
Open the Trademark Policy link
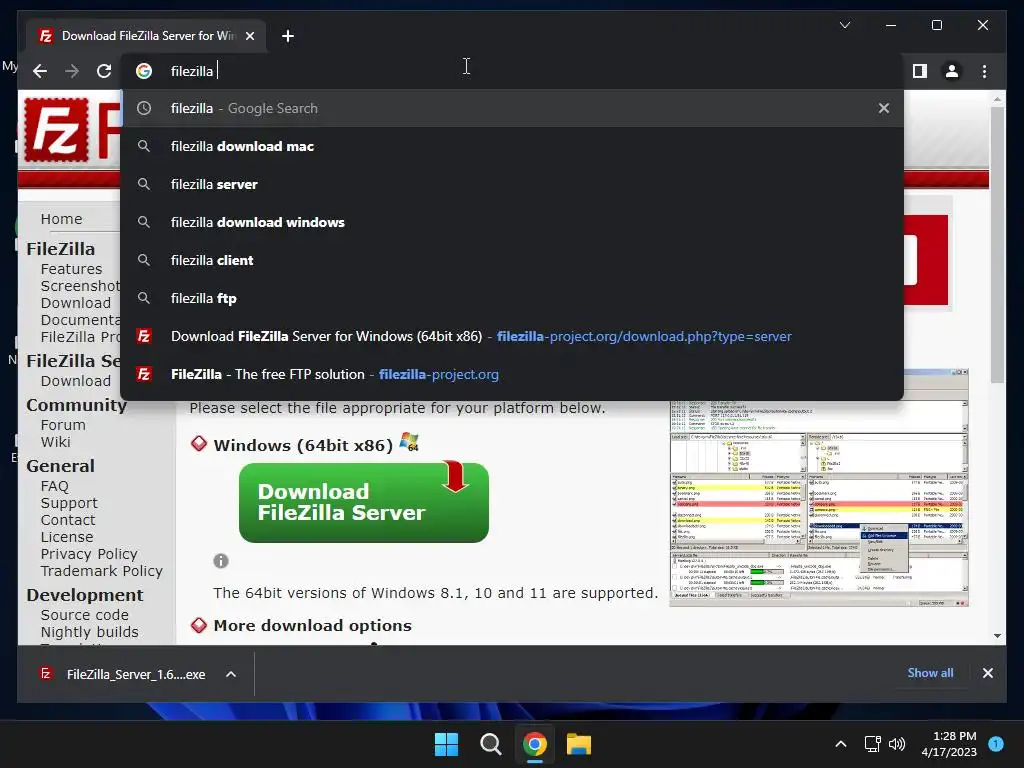click(x=101, y=571)
